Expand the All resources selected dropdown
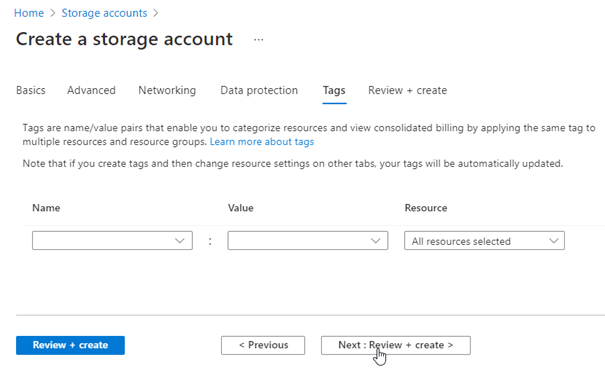The height and width of the screenshot is (376, 605). (484, 241)
